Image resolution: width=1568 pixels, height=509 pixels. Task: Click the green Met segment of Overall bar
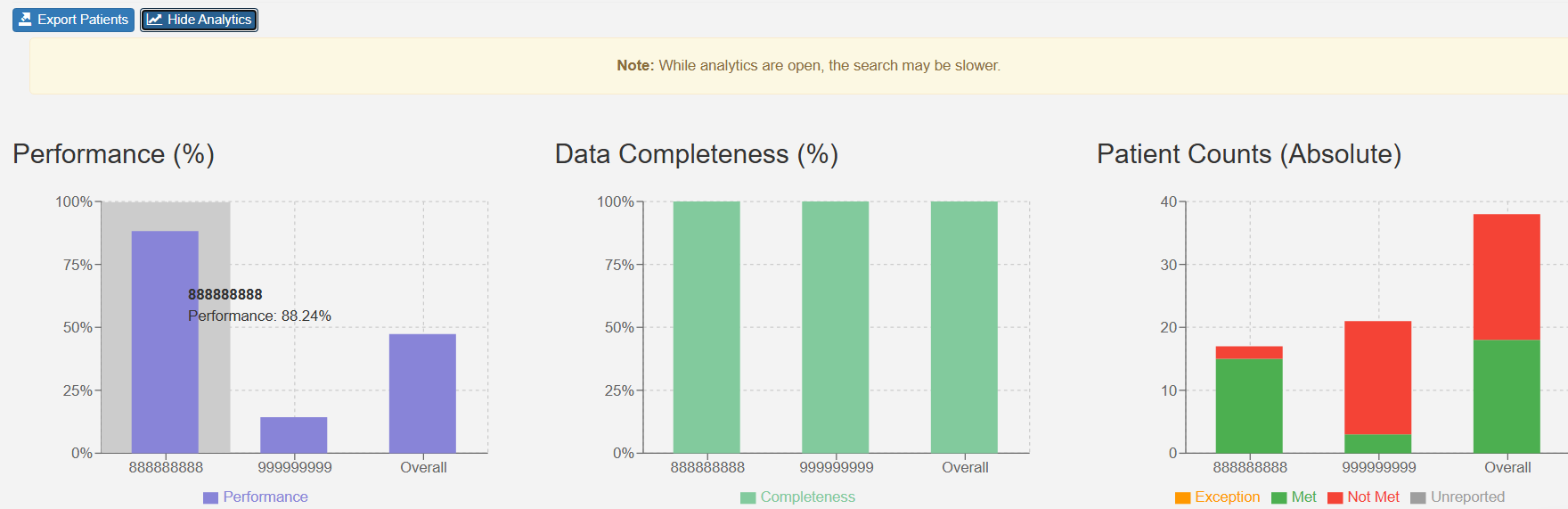pos(1507,397)
